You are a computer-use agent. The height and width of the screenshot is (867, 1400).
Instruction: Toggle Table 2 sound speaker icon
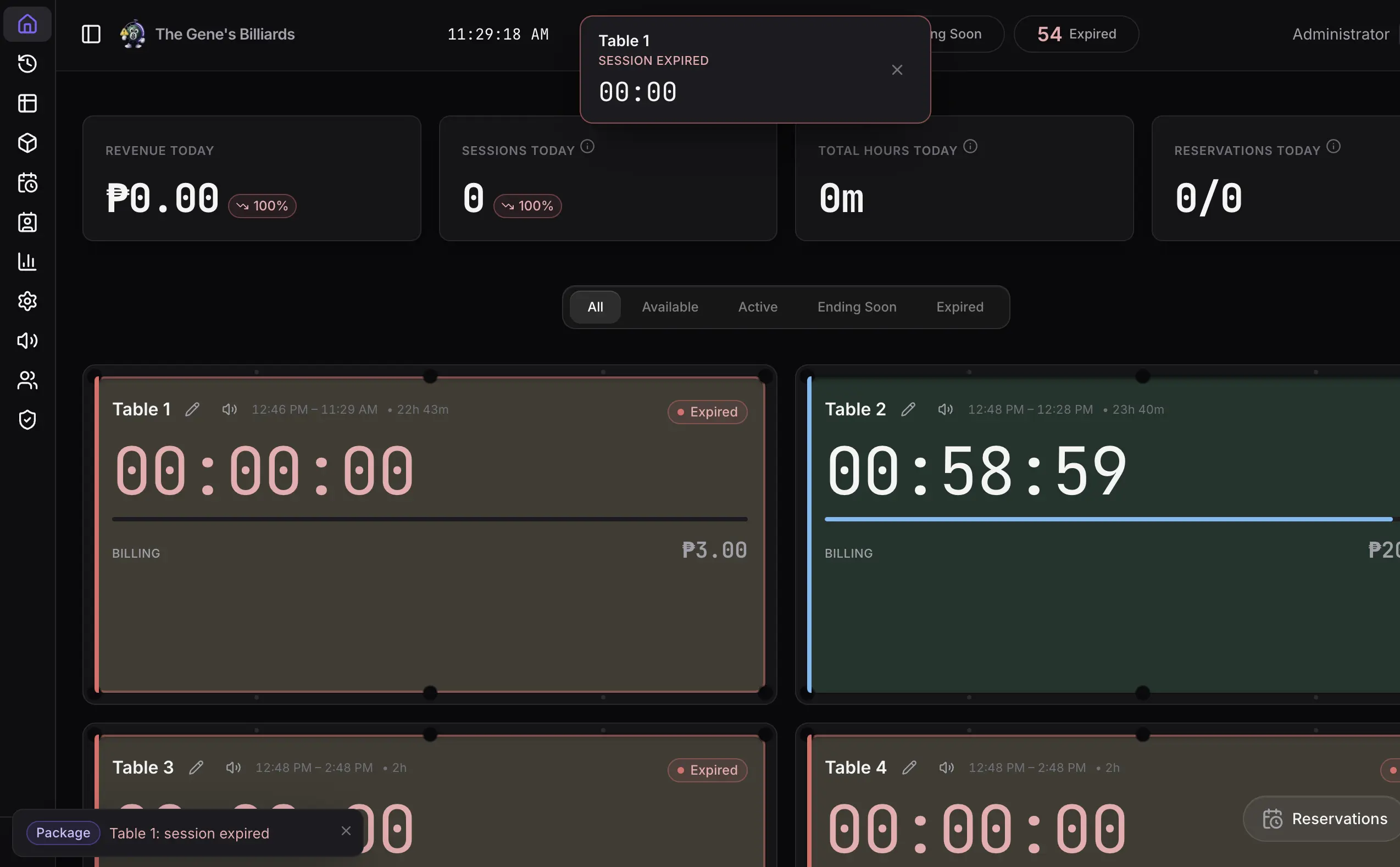[x=946, y=409]
